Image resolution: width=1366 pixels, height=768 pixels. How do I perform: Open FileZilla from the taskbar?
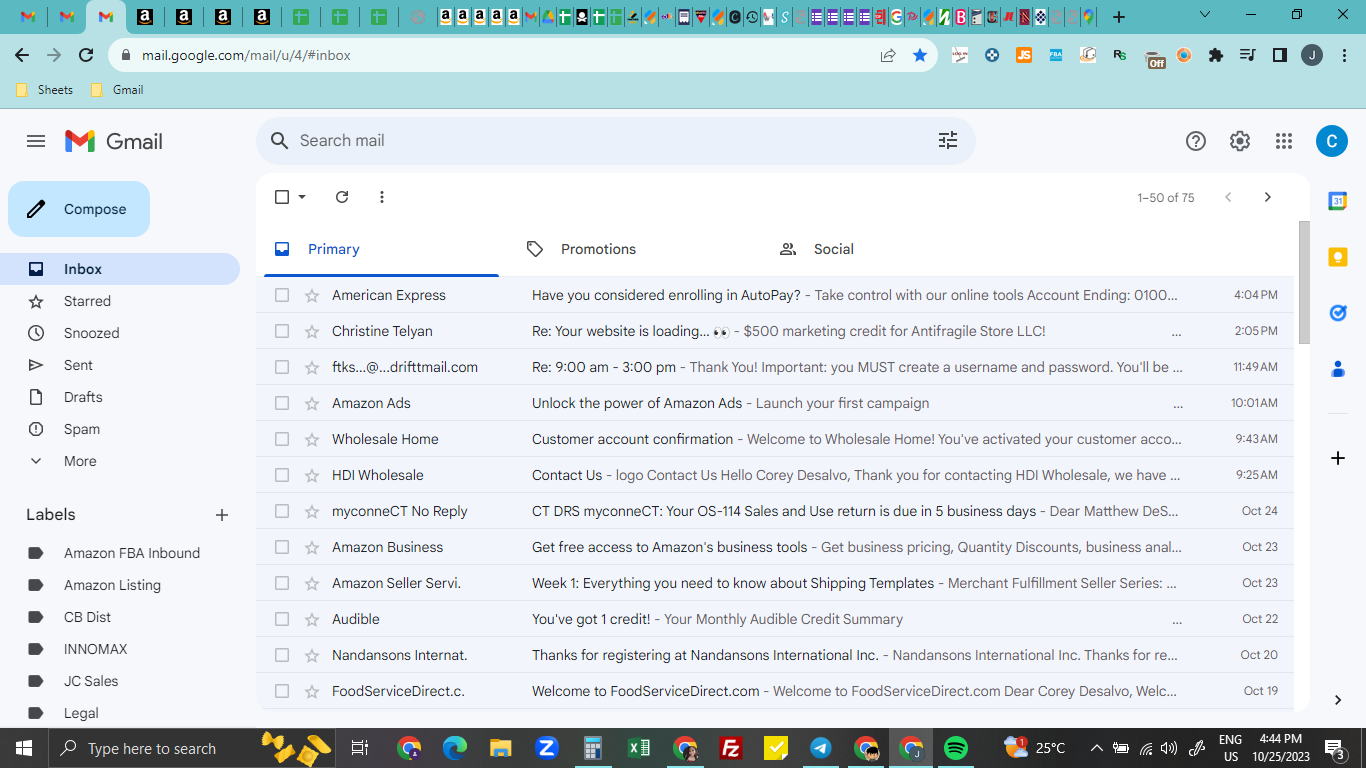click(x=731, y=748)
